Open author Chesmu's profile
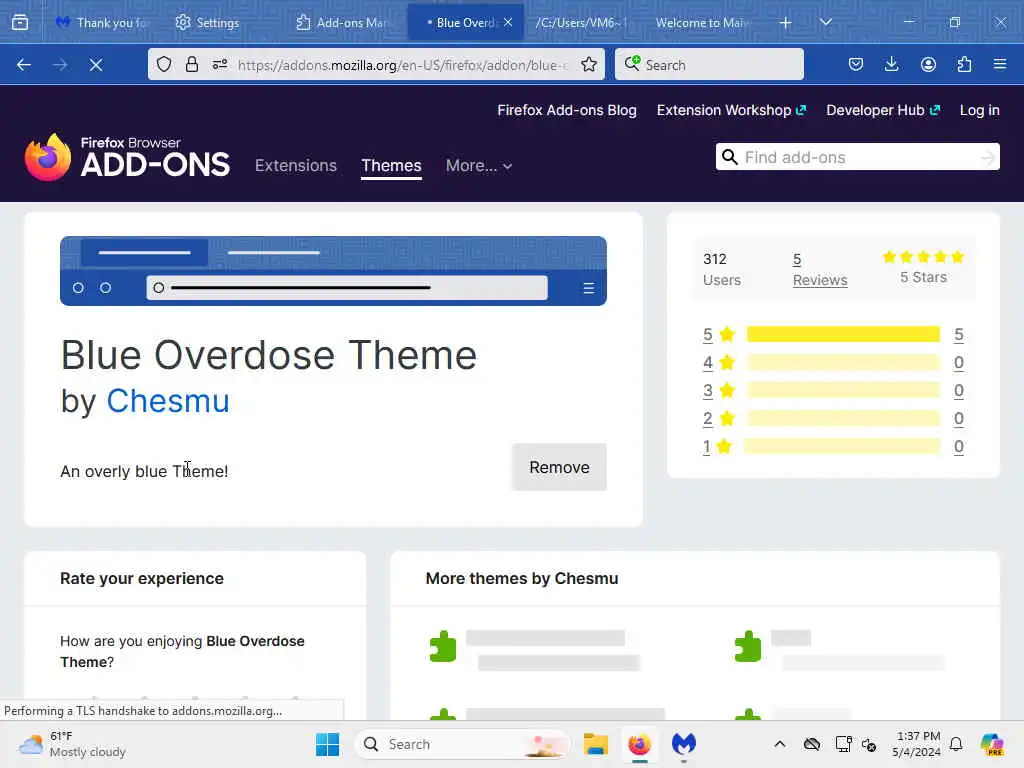Screen dimensions: 1024x768 coord(168,400)
